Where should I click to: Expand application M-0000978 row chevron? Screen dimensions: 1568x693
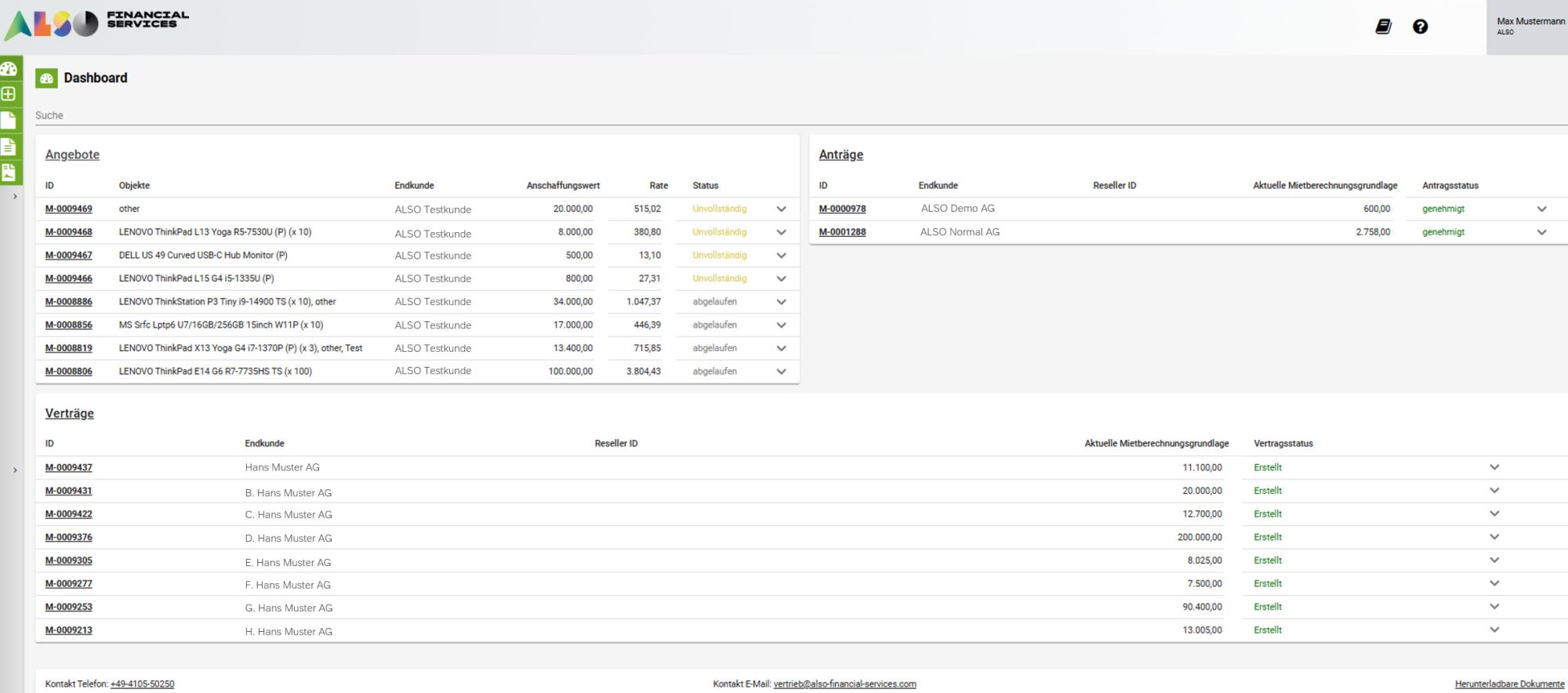(x=1541, y=209)
